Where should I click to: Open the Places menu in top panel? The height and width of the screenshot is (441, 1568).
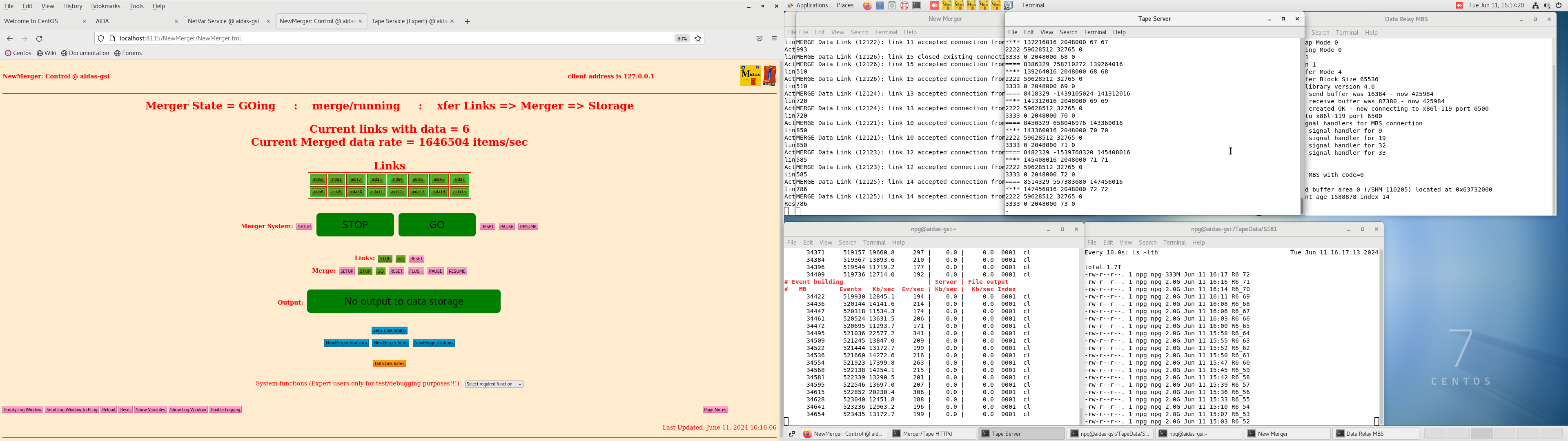845,5
